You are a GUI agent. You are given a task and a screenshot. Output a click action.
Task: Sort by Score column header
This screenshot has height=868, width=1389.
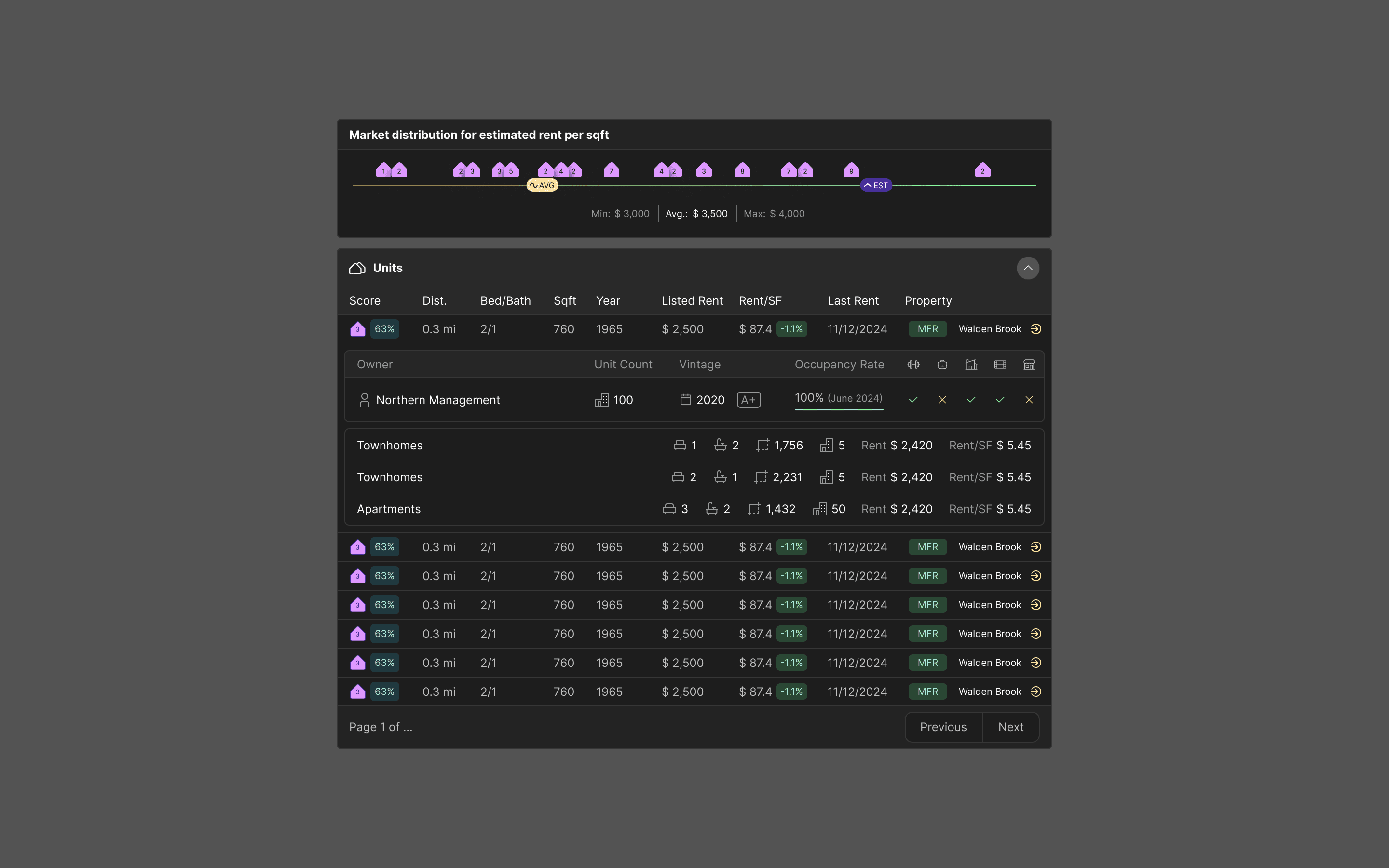365,301
